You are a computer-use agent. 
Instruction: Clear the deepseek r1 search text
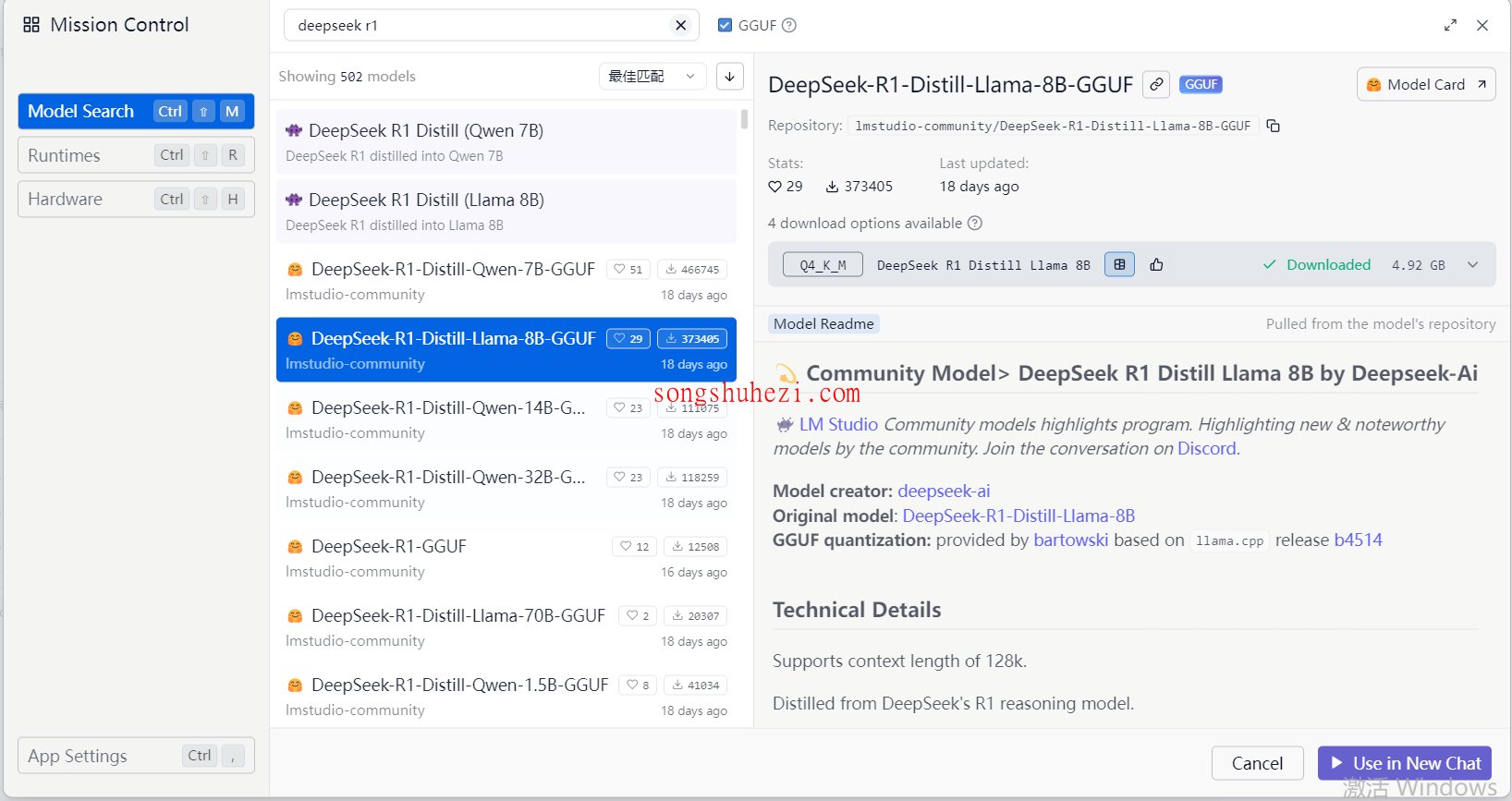(x=681, y=25)
